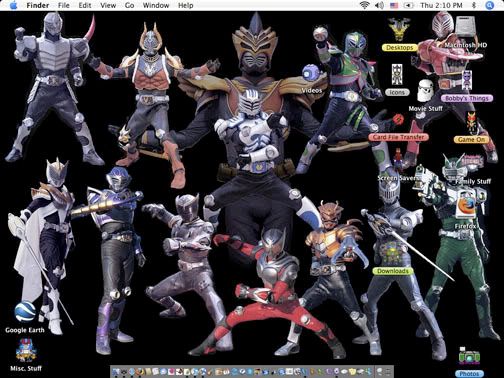Open the Apple menu
The height and width of the screenshot is (378, 504).
[x=13, y=5]
